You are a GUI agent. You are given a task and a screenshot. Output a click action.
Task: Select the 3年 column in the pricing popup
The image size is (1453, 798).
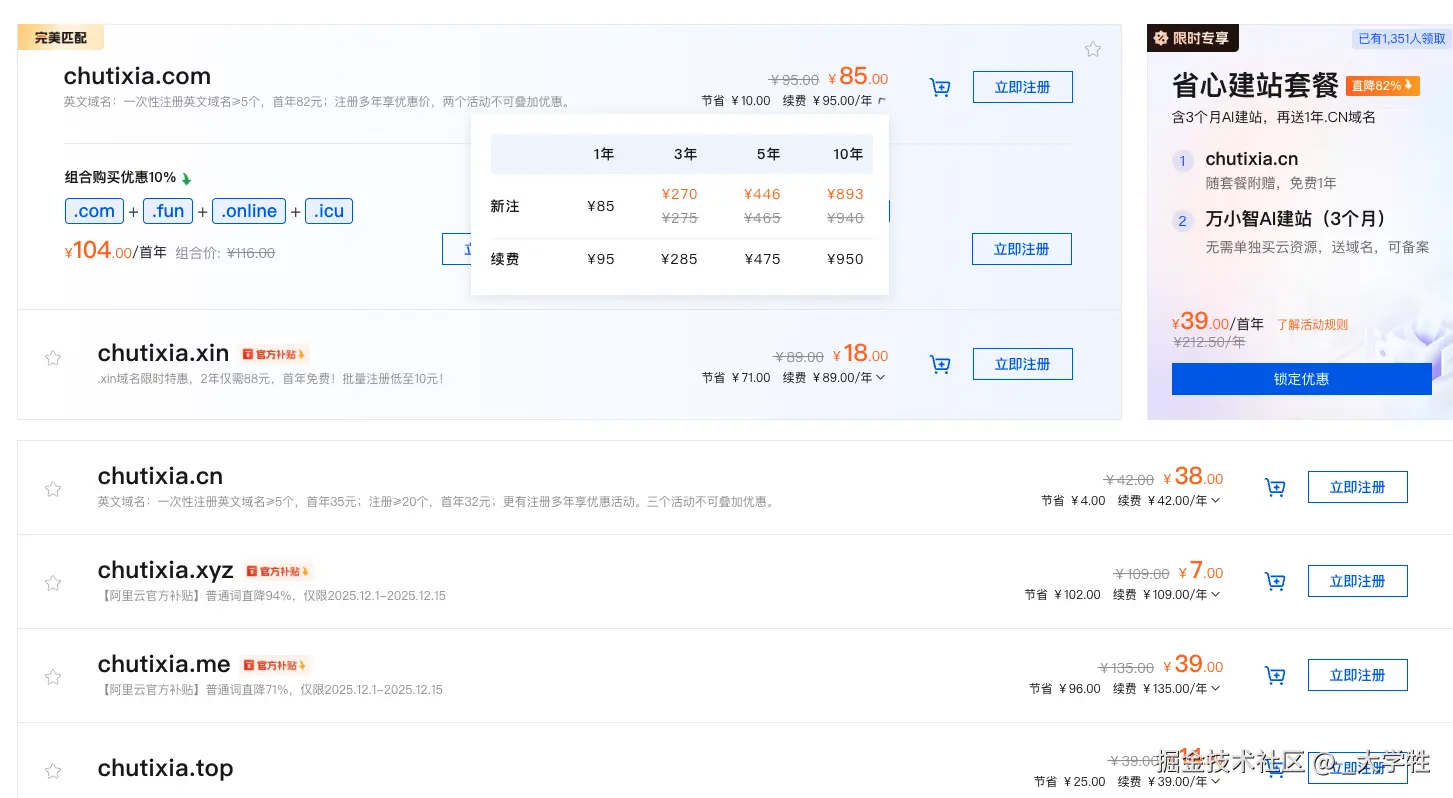[x=685, y=154]
